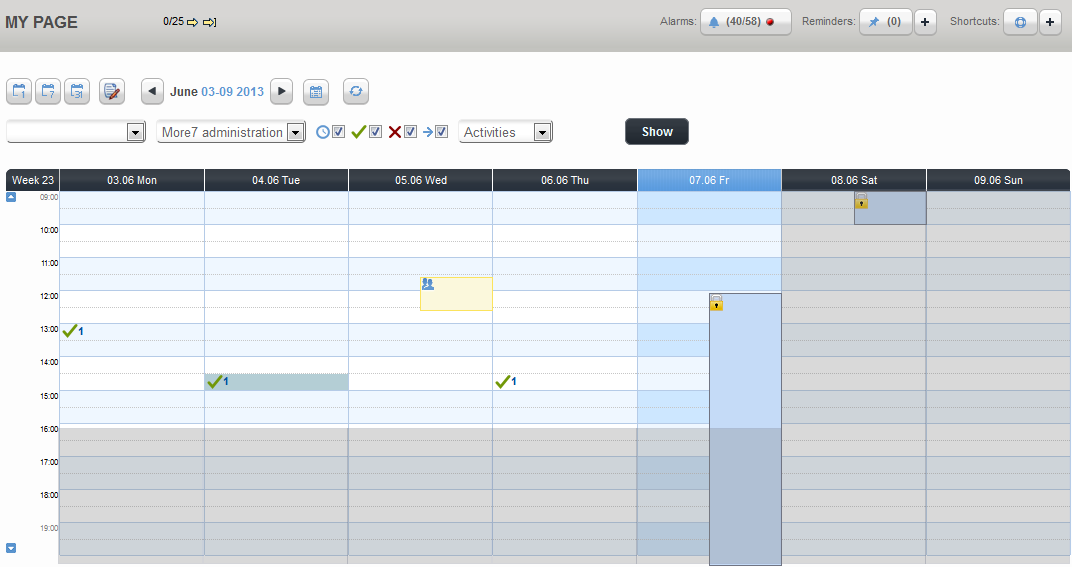Screen dimensions: 1072x567
Task: Toggle the blue arrow forwarded checkbox
Action: tap(442, 131)
